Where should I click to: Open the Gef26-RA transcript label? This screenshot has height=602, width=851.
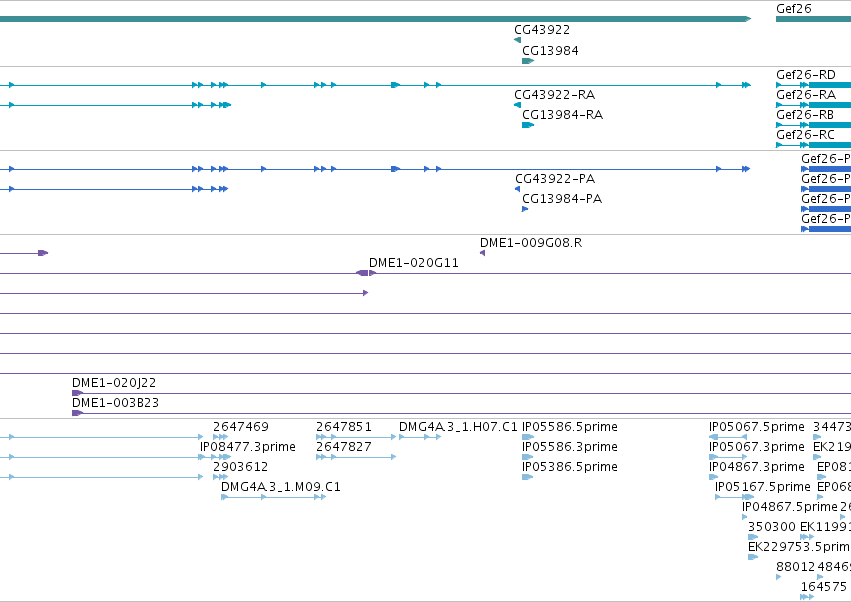[805, 95]
